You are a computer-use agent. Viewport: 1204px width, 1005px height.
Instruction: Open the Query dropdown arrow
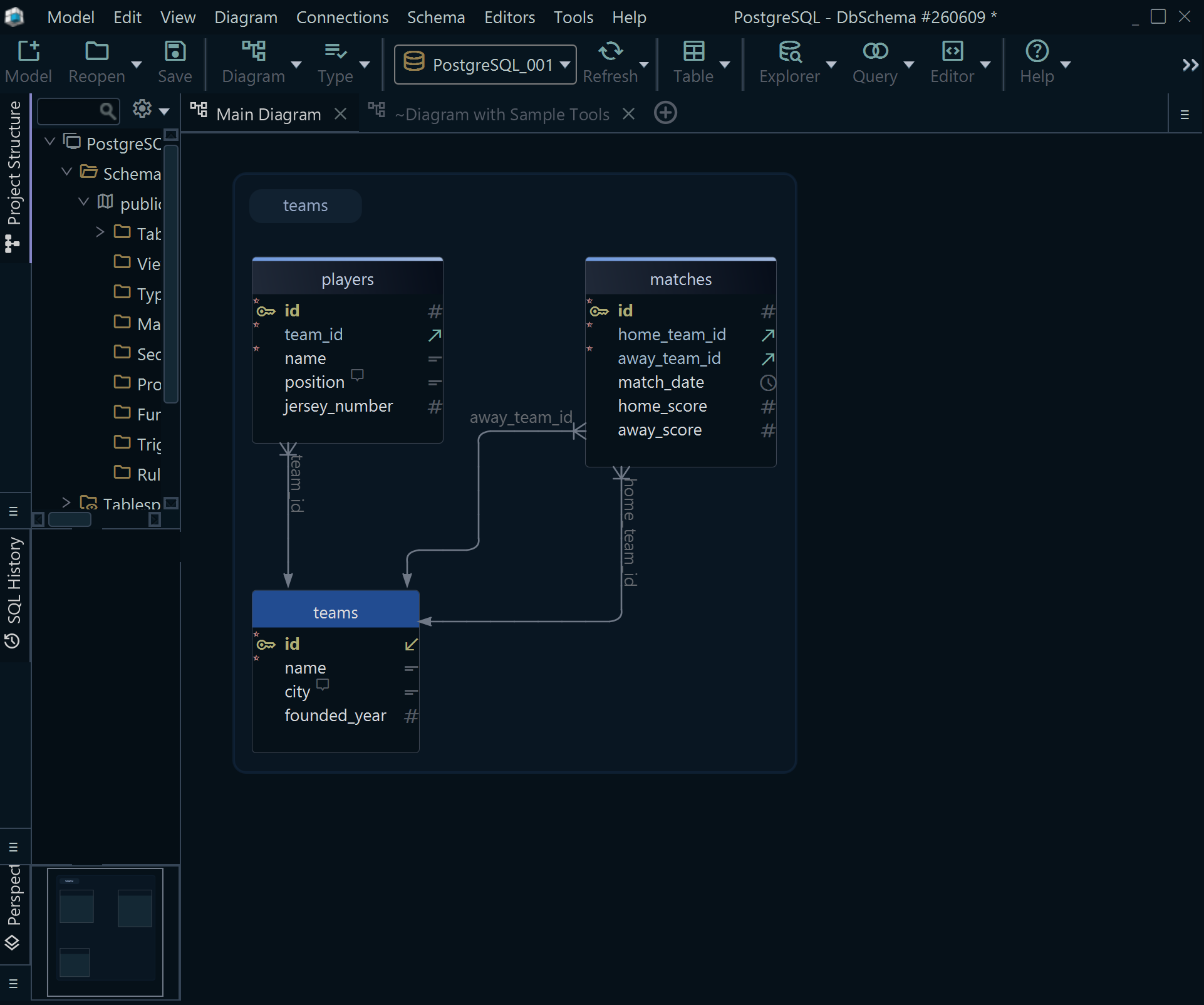(x=909, y=65)
